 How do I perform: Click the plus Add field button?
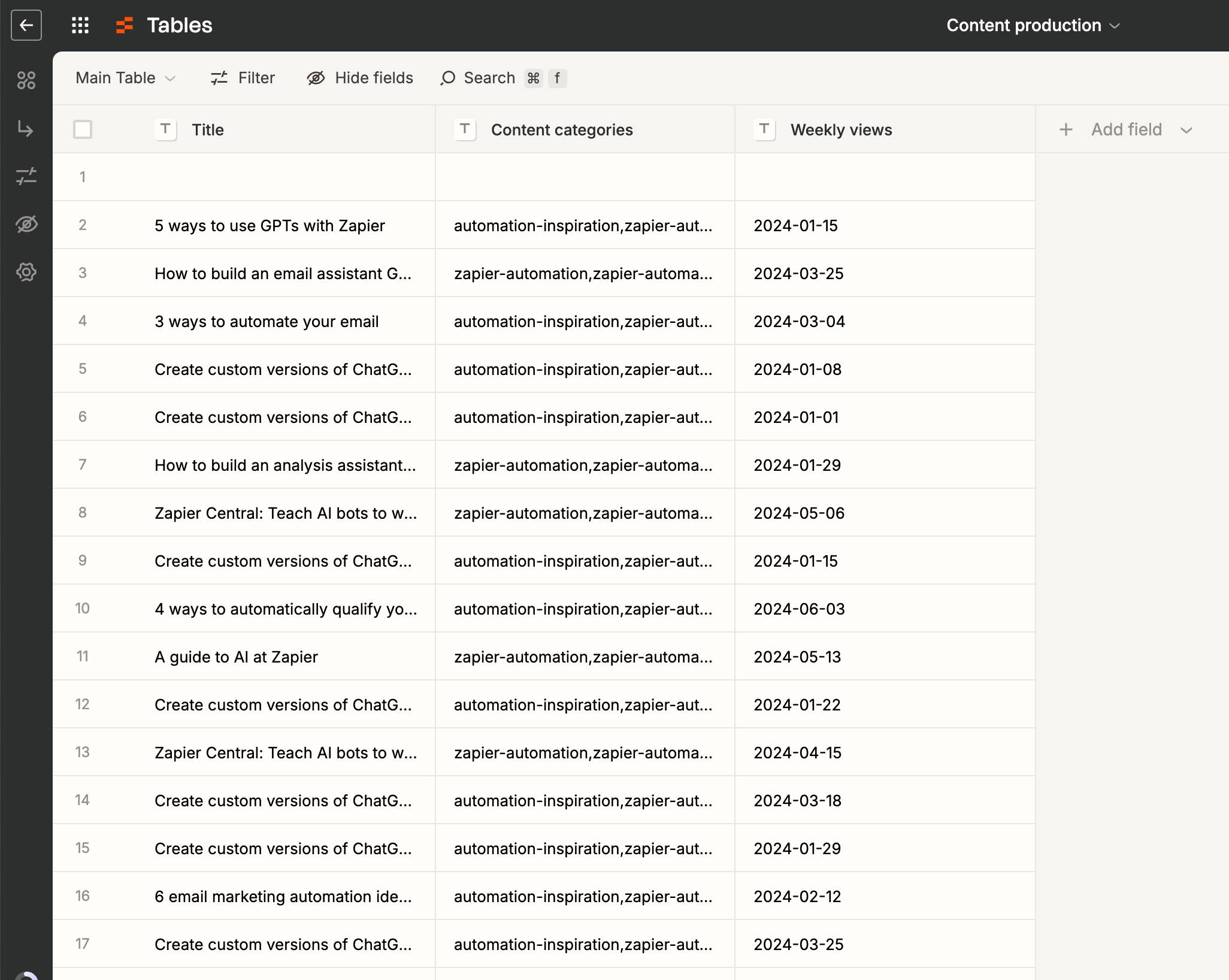(1110, 129)
